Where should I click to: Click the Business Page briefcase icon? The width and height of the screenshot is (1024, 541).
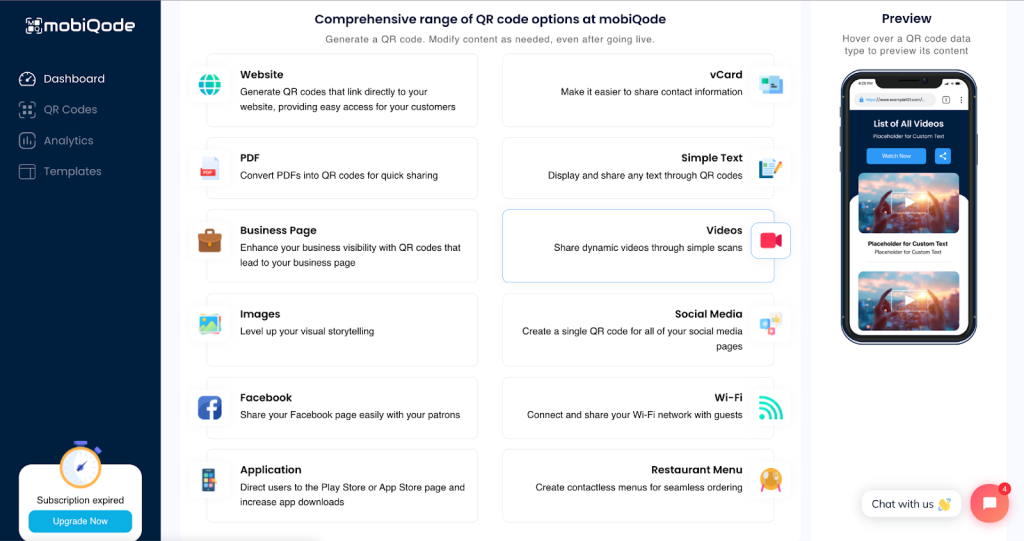coord(210,240)
